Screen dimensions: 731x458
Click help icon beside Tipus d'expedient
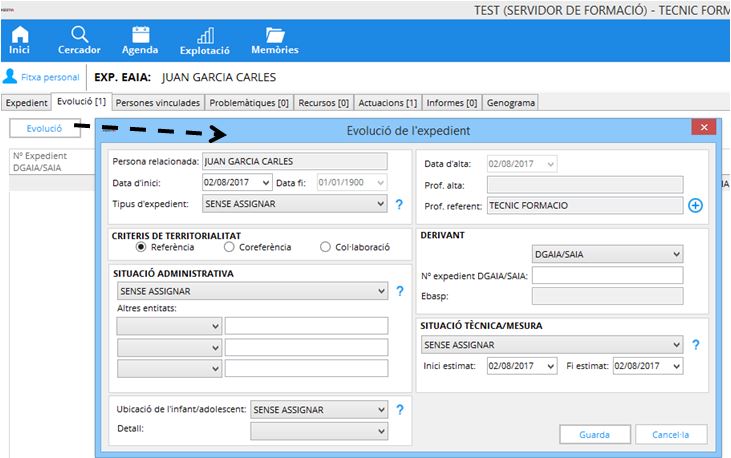point(399,204)
